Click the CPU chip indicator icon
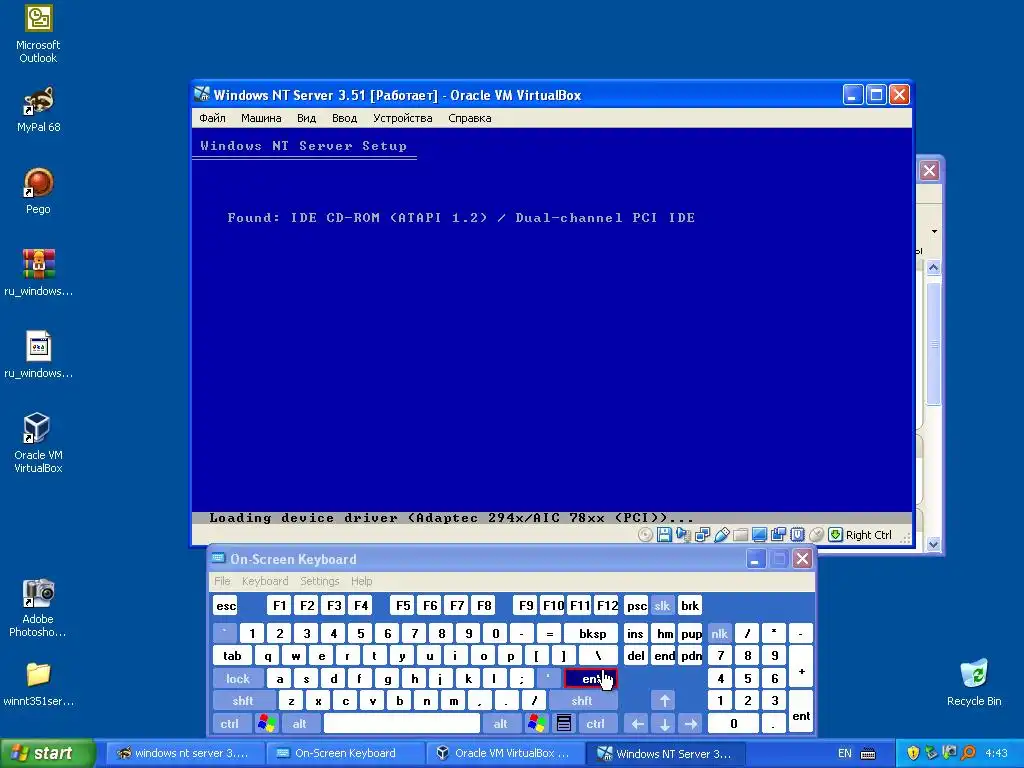This screenshot has width=1024, height=768. pos(797,535)
